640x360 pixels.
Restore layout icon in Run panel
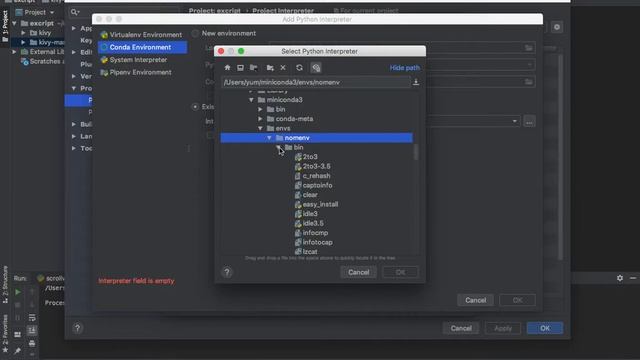coord(18,334)
